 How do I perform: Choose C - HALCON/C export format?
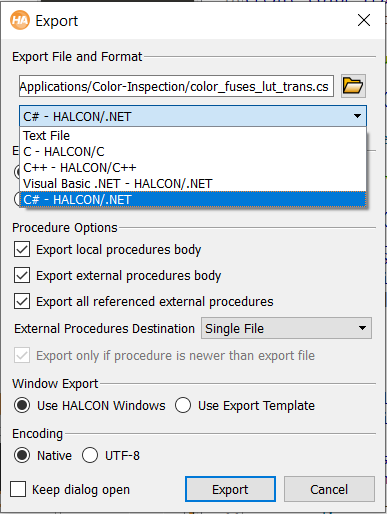pos(193,152)
